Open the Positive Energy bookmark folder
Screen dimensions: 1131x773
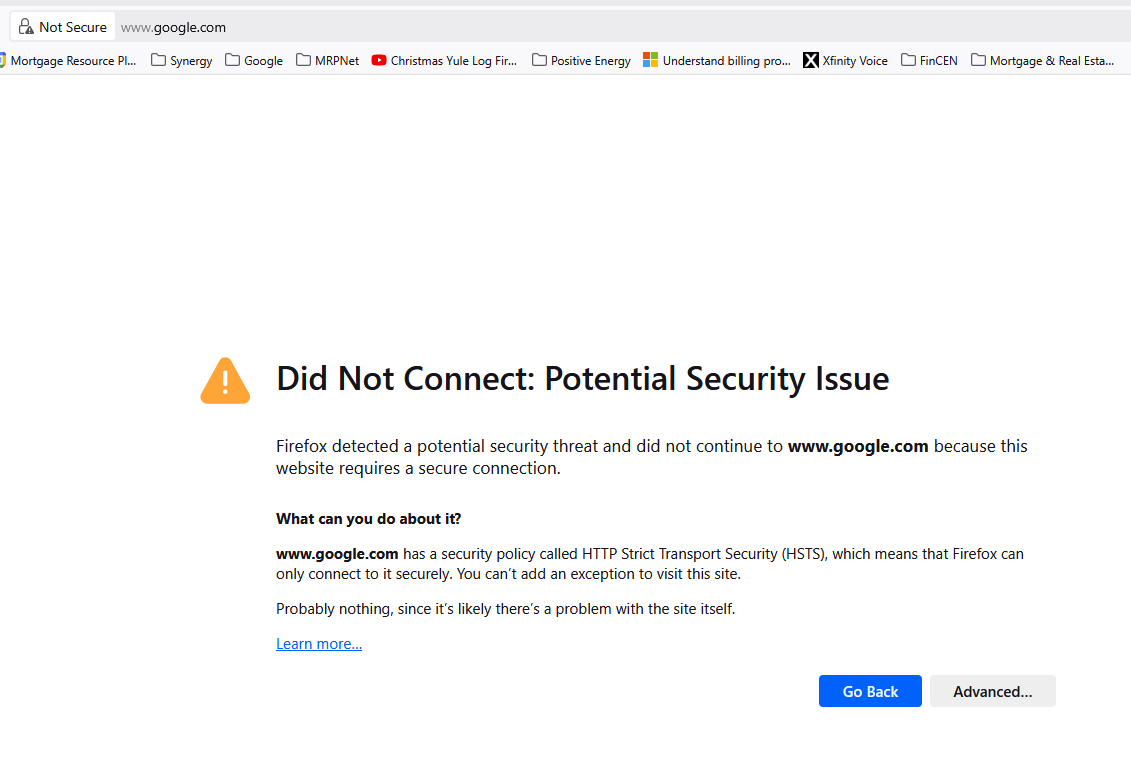(x=581, y=61)
